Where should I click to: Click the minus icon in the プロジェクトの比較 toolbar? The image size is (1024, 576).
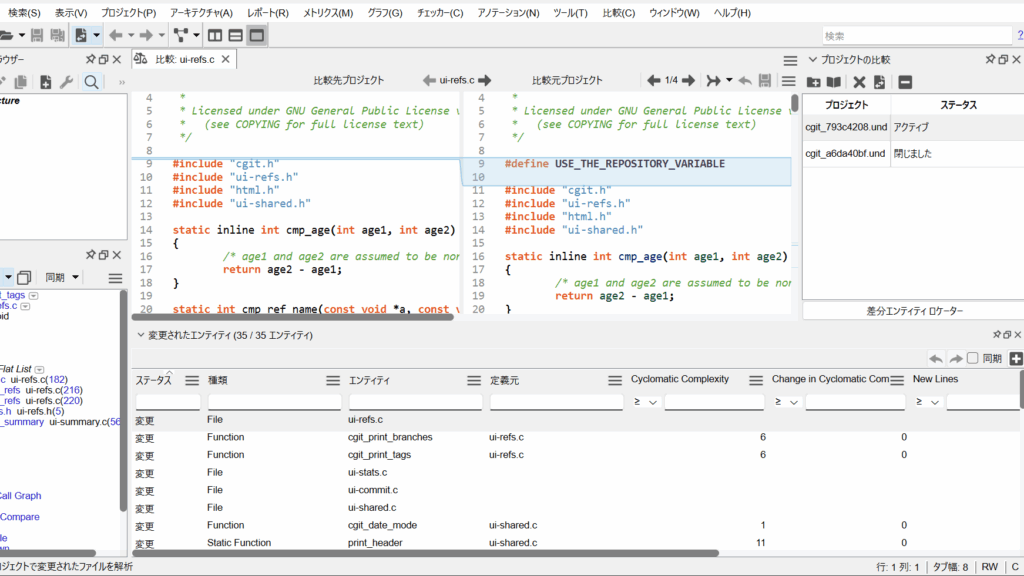[905, 82]
